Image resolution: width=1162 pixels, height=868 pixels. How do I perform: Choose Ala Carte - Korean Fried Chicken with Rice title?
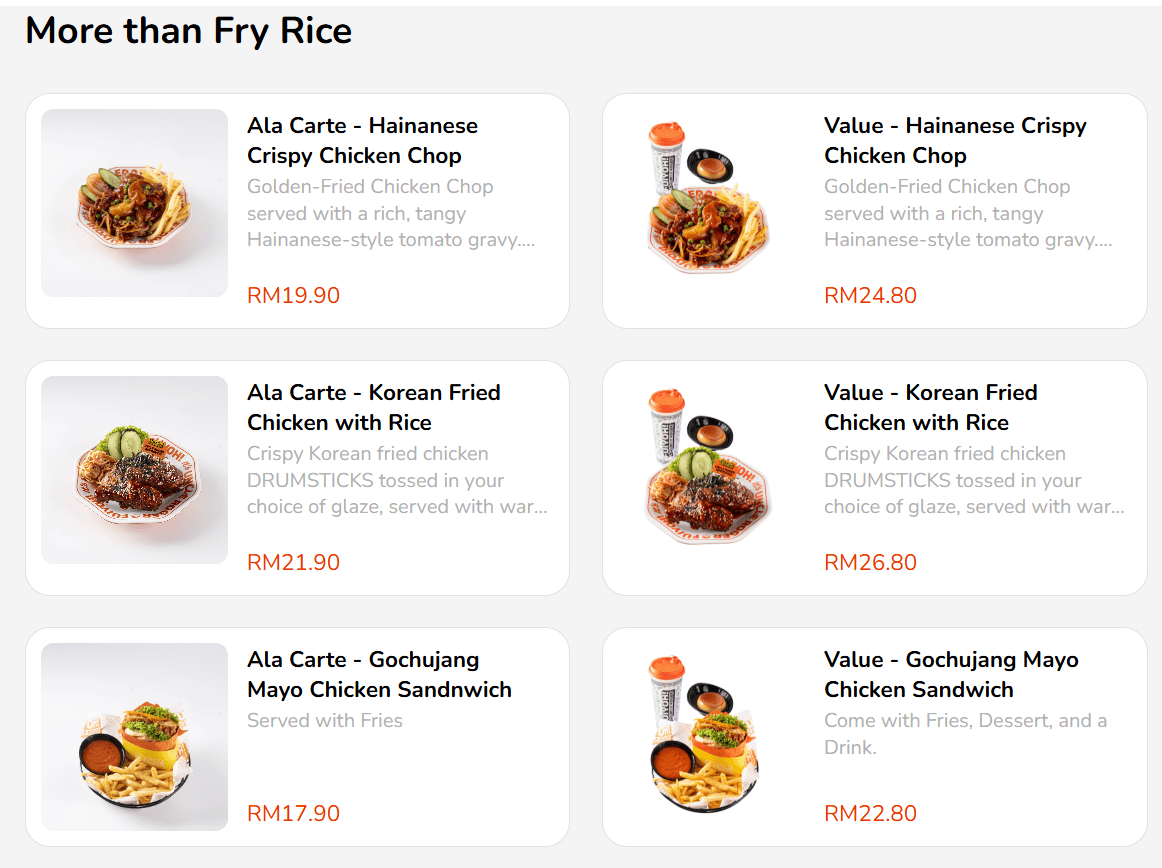373,408
